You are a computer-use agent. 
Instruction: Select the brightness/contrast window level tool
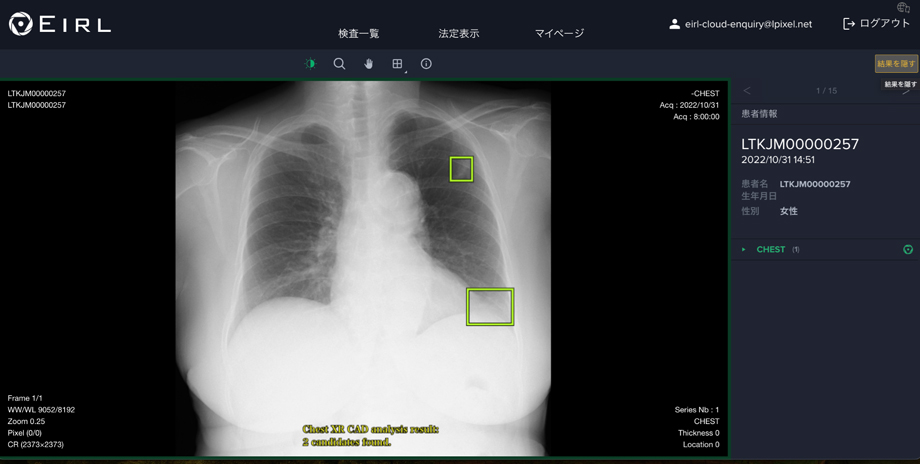click(x=310, y=64)
